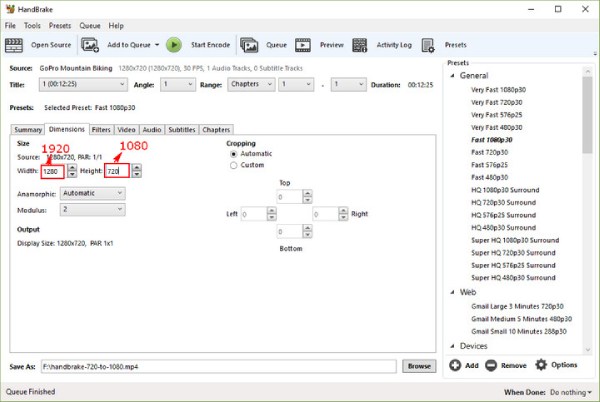
Task: Click the Save As path field
Action: coord(218,366)
